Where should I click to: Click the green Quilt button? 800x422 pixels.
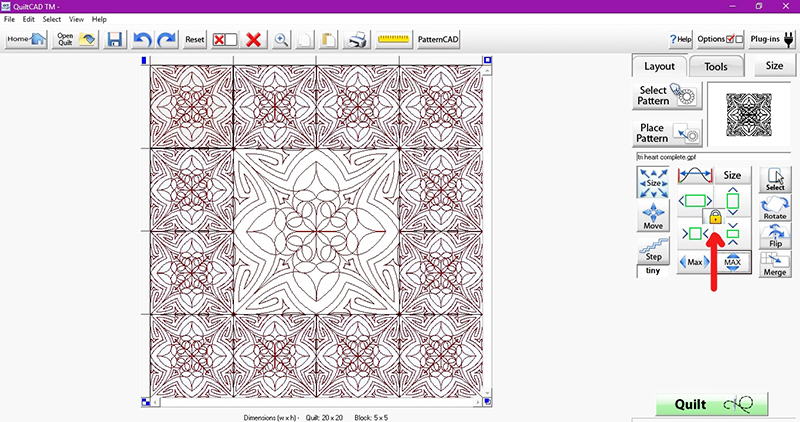[x=712, y=404]
